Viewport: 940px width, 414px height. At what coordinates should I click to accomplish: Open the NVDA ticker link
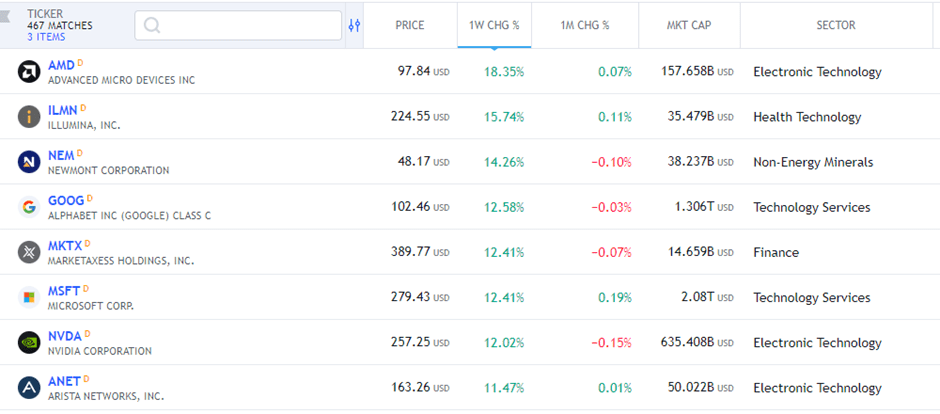pos(64,336)
